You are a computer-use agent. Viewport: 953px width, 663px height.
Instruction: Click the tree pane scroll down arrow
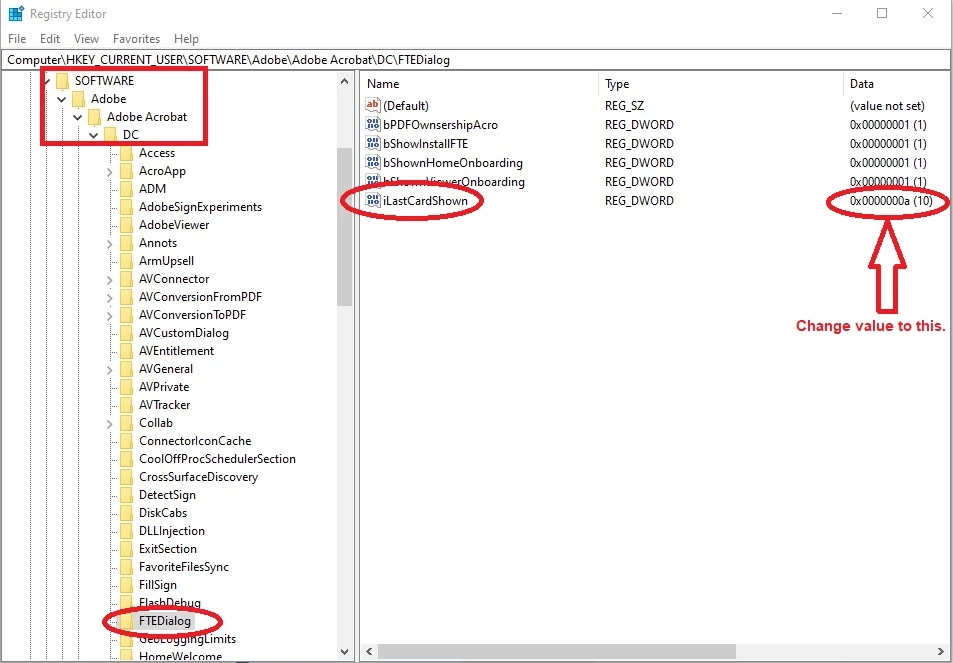click(345, 652)
